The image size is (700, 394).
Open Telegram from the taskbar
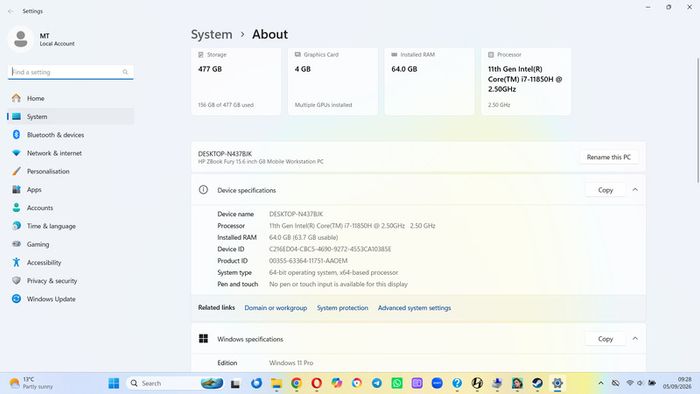coord(377,383)
